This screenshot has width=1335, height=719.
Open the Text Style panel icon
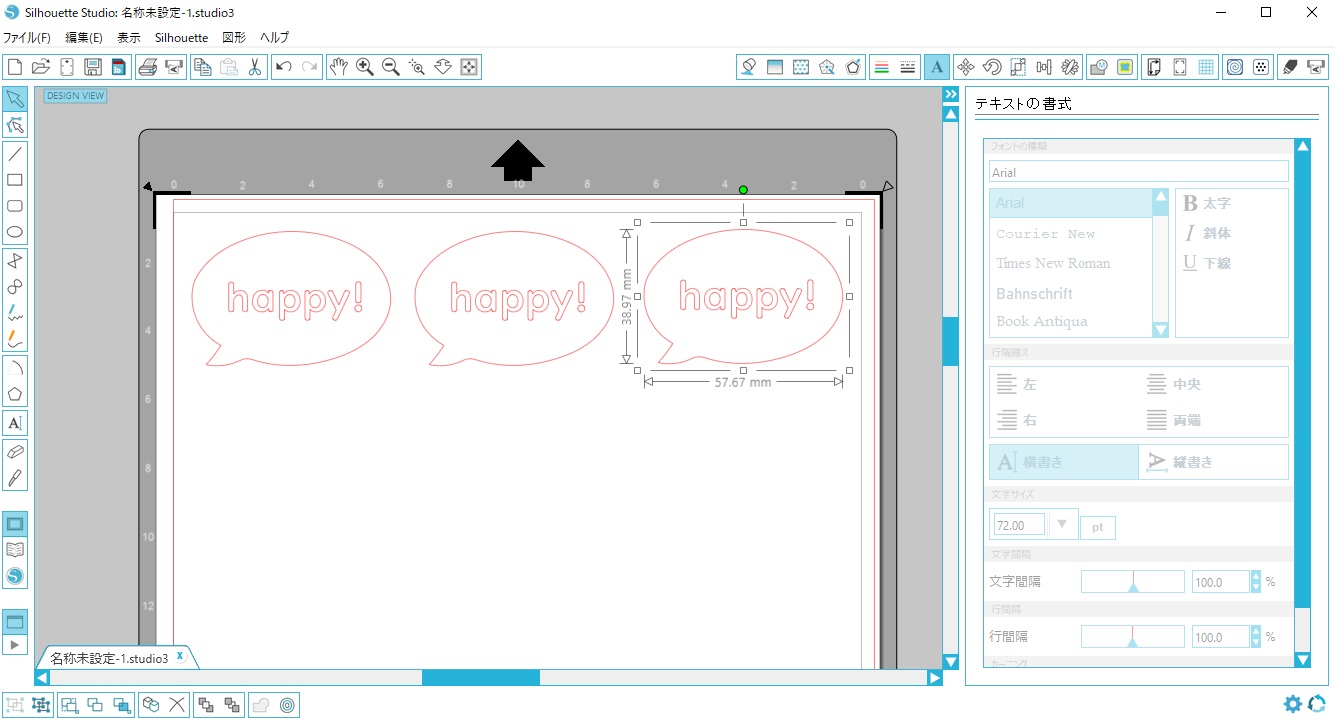pyautogui.click(x=937, y=67)
